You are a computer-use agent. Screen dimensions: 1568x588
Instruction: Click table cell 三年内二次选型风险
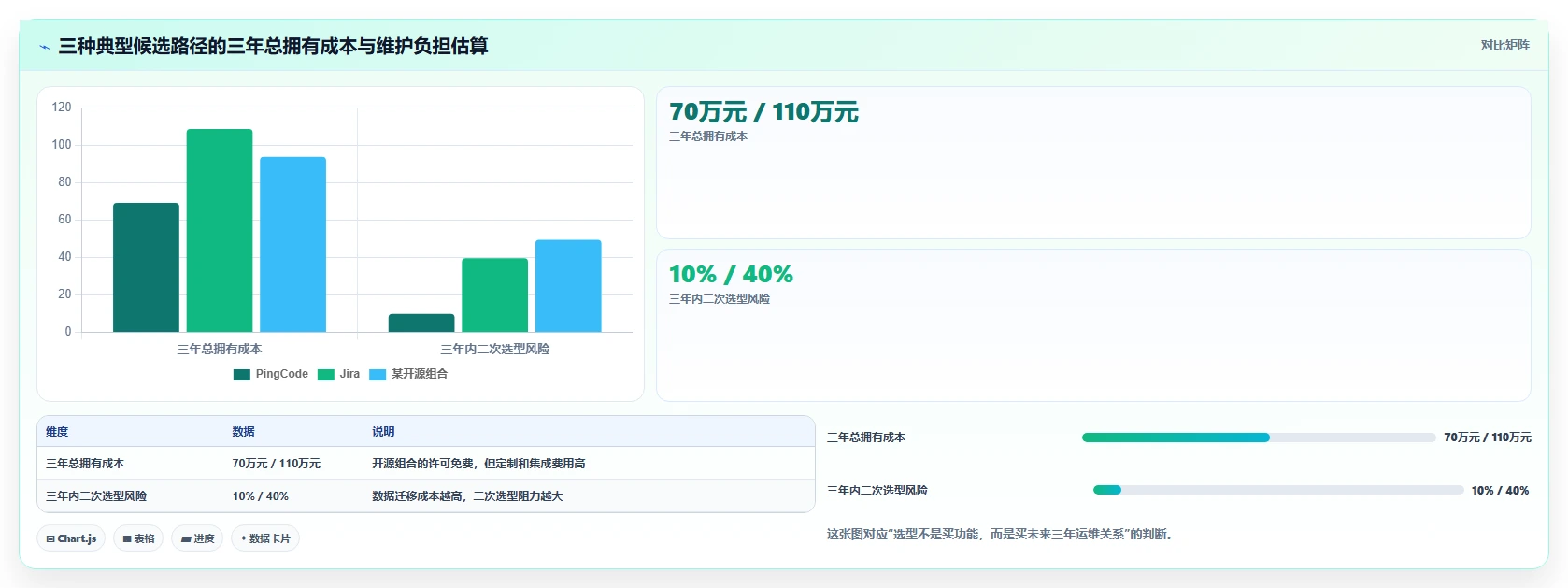(96, 496)
